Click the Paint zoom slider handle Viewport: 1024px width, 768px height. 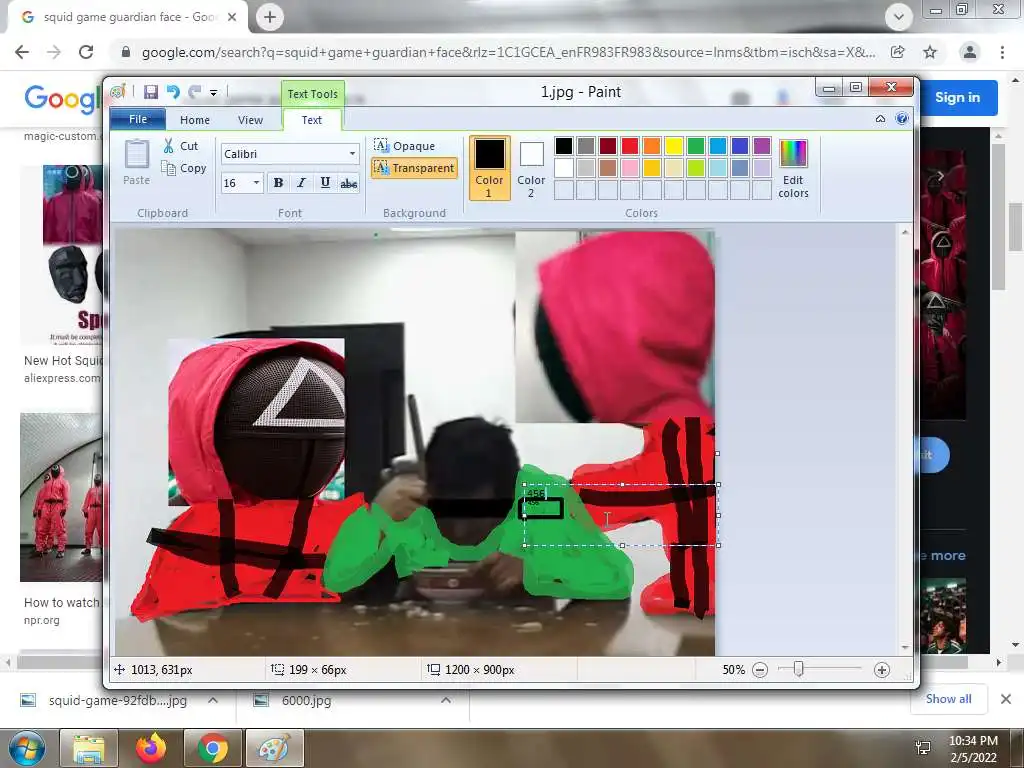[x=798, y=669]
